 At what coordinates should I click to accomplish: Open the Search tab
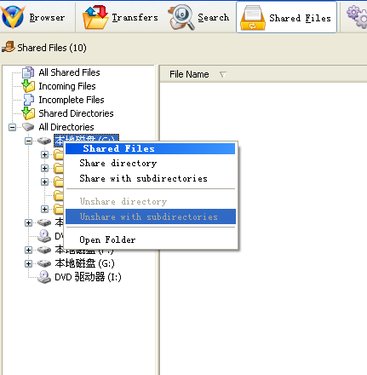[x=200, y=17]
